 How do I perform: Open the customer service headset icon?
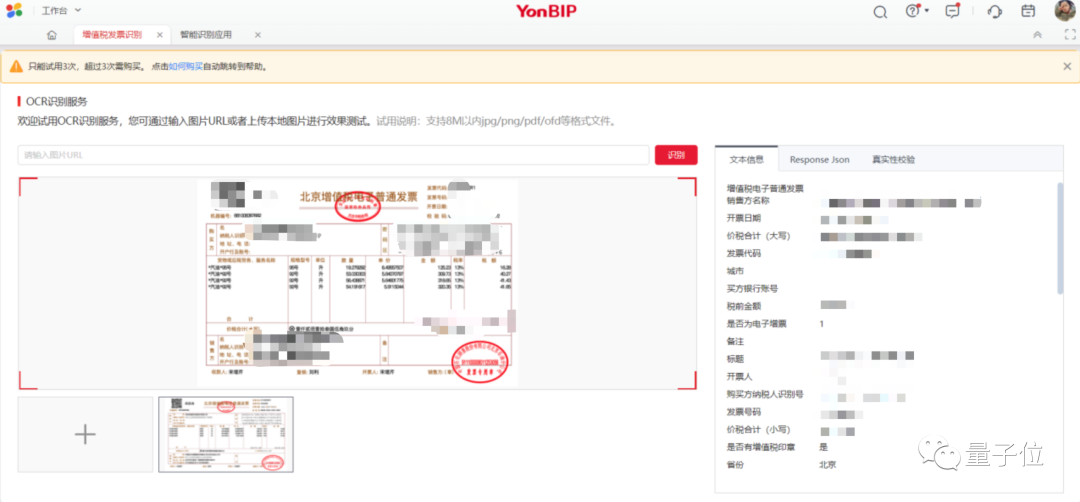[x=994, y=11]
